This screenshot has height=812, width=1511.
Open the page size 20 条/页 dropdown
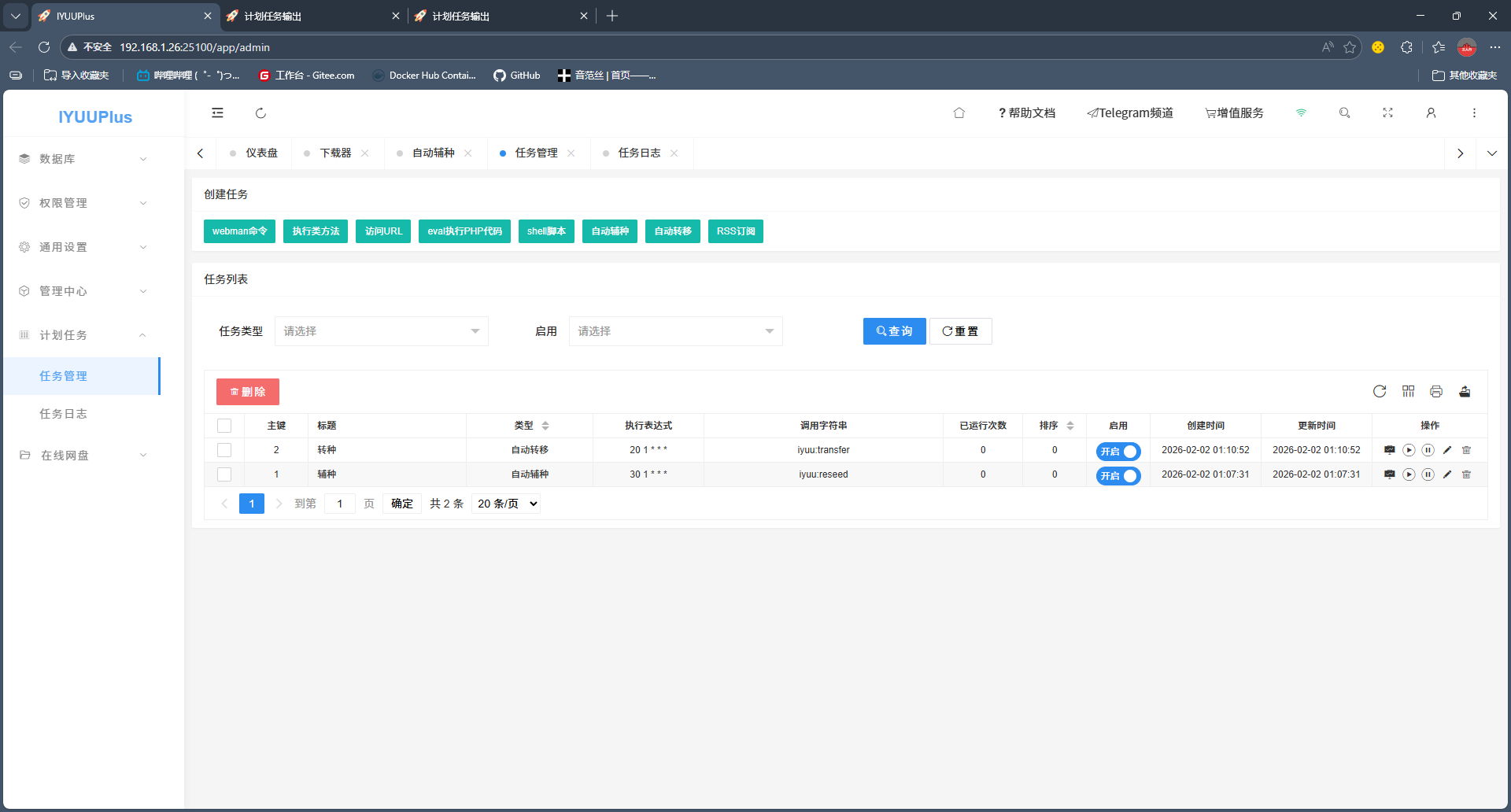(506, 504)
